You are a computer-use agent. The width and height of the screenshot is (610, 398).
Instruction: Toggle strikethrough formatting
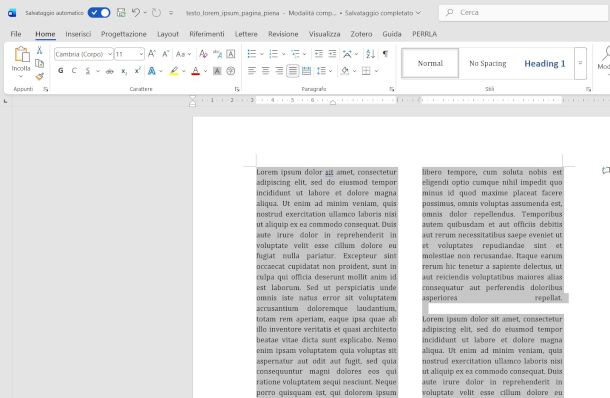click(110, 71)
